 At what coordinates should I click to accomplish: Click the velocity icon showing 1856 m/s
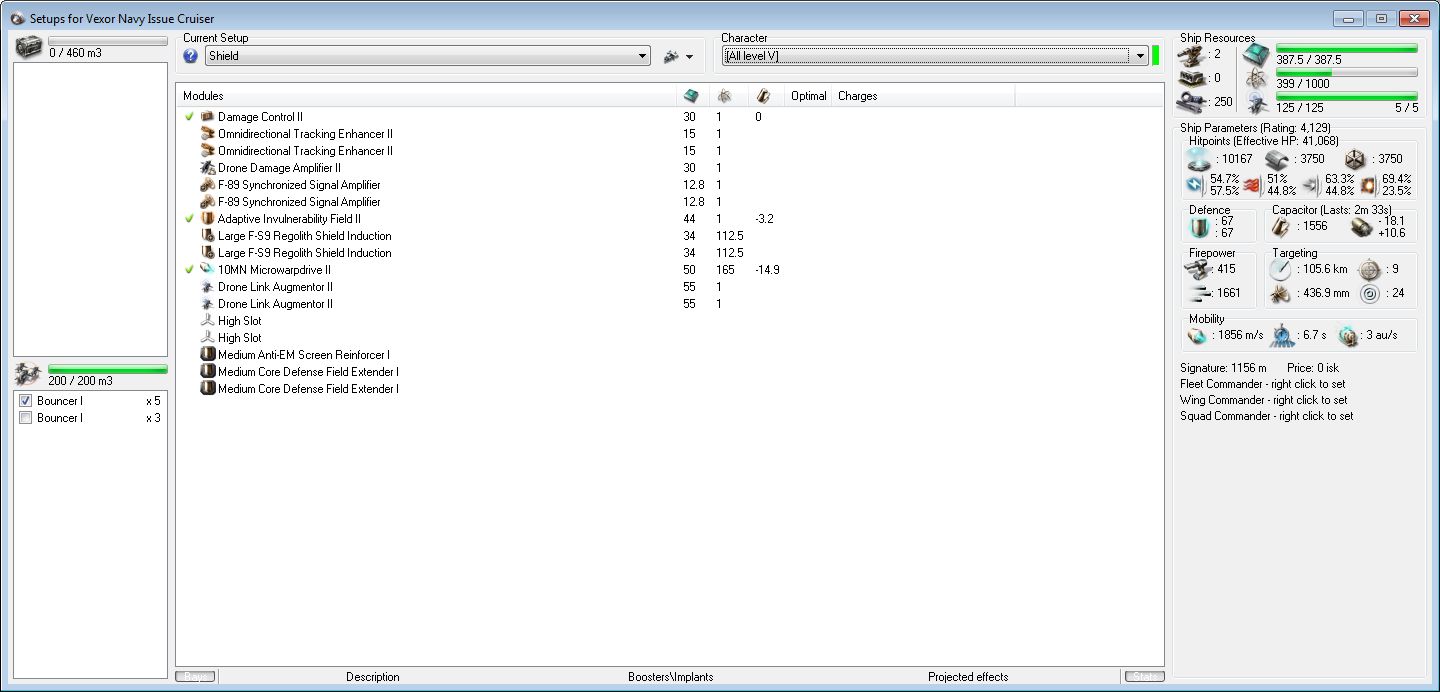pyautogui.click(x=1198, y=336)
